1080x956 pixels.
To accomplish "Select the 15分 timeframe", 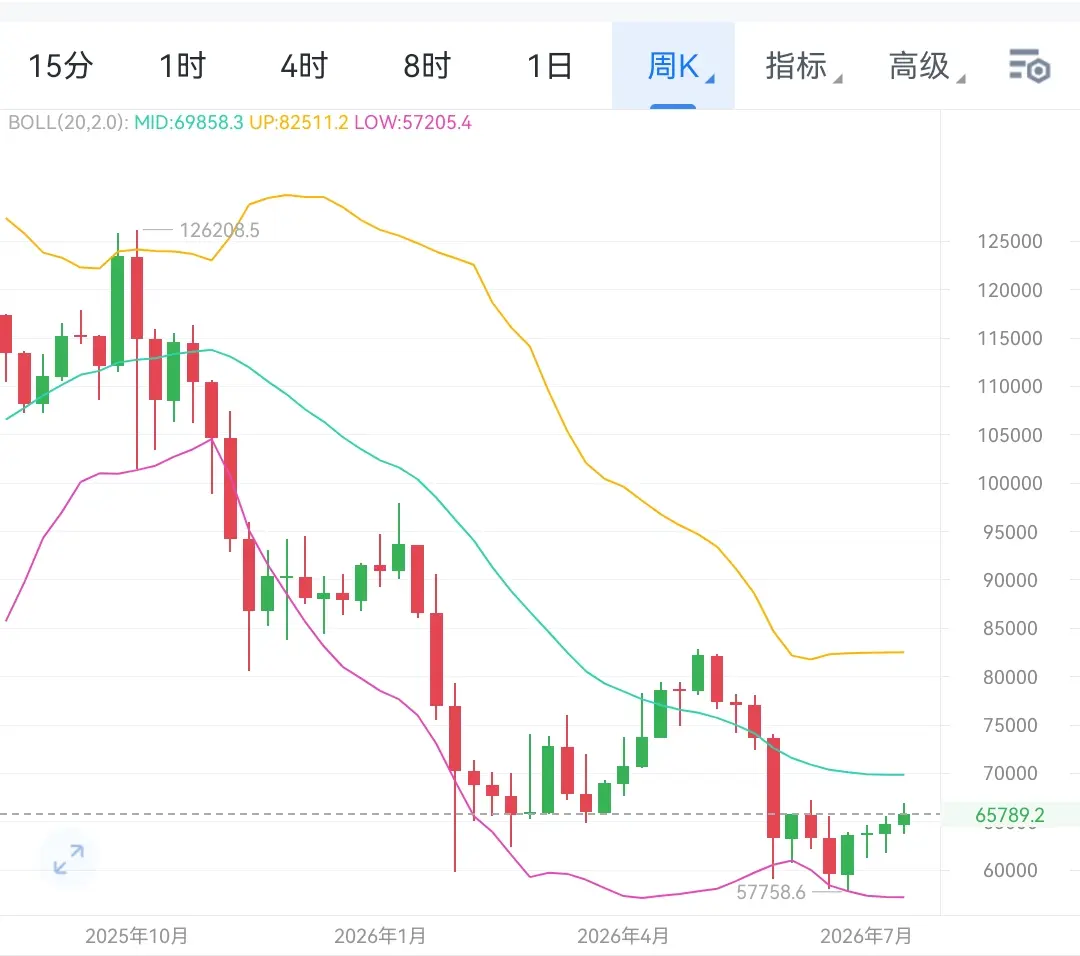I will point(60,66).
